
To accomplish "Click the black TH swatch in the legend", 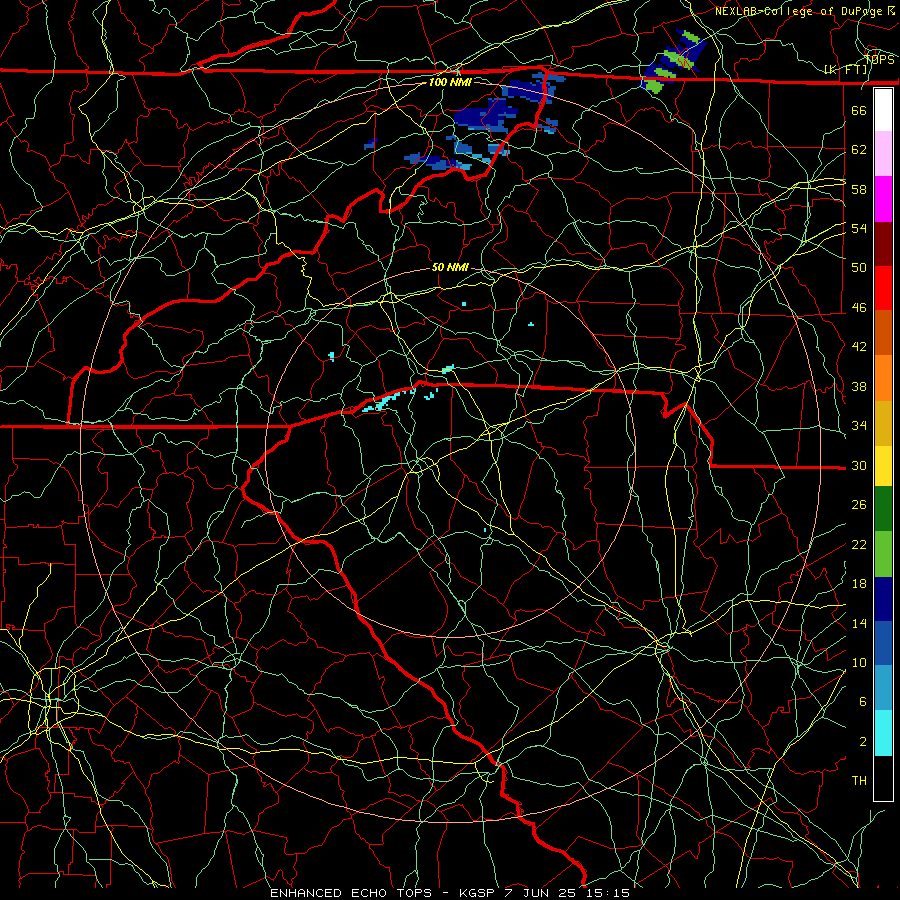I will coord(883,778).
